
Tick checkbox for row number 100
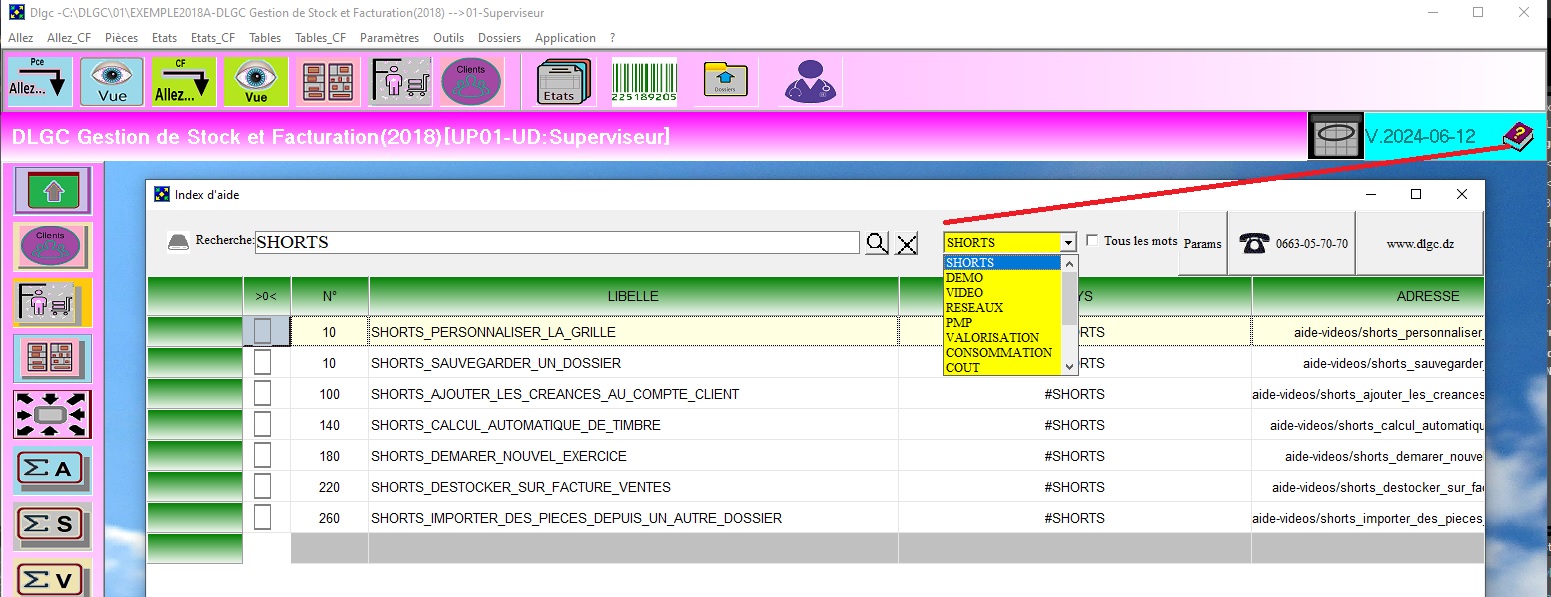pyautogui.click(x=262, y=394)
